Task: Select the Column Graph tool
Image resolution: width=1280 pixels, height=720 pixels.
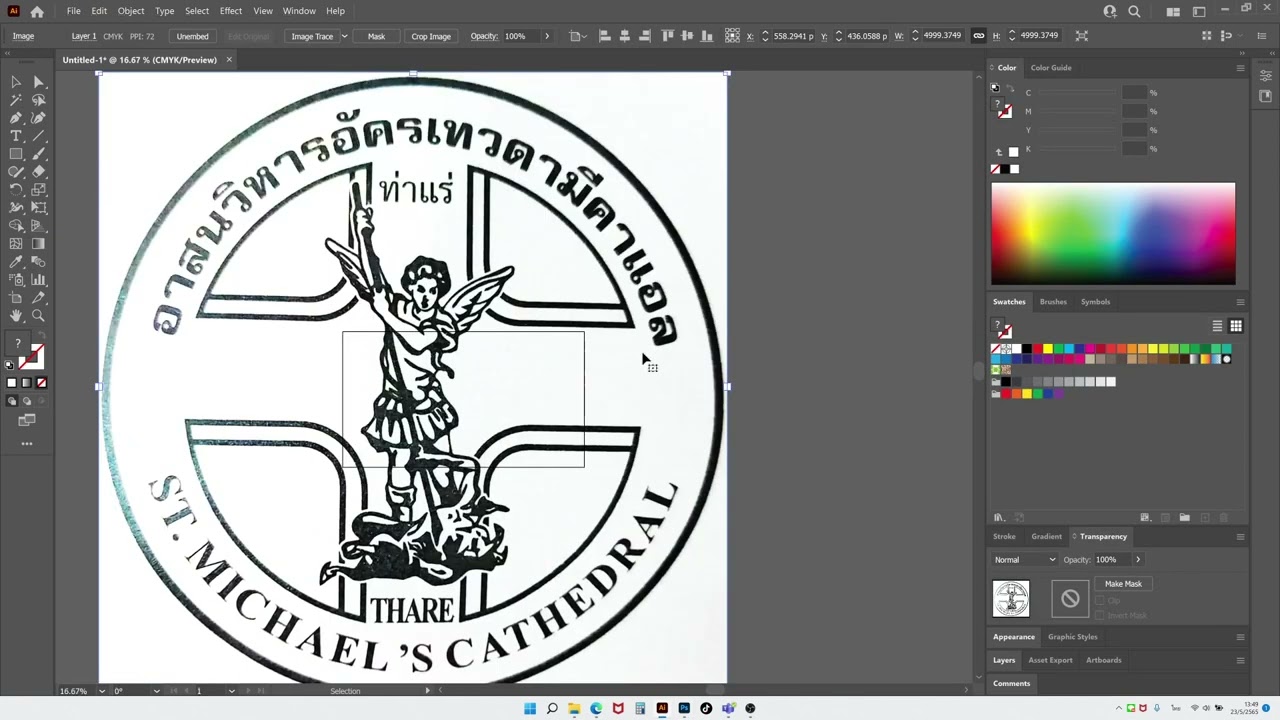Action: (38, 280)
